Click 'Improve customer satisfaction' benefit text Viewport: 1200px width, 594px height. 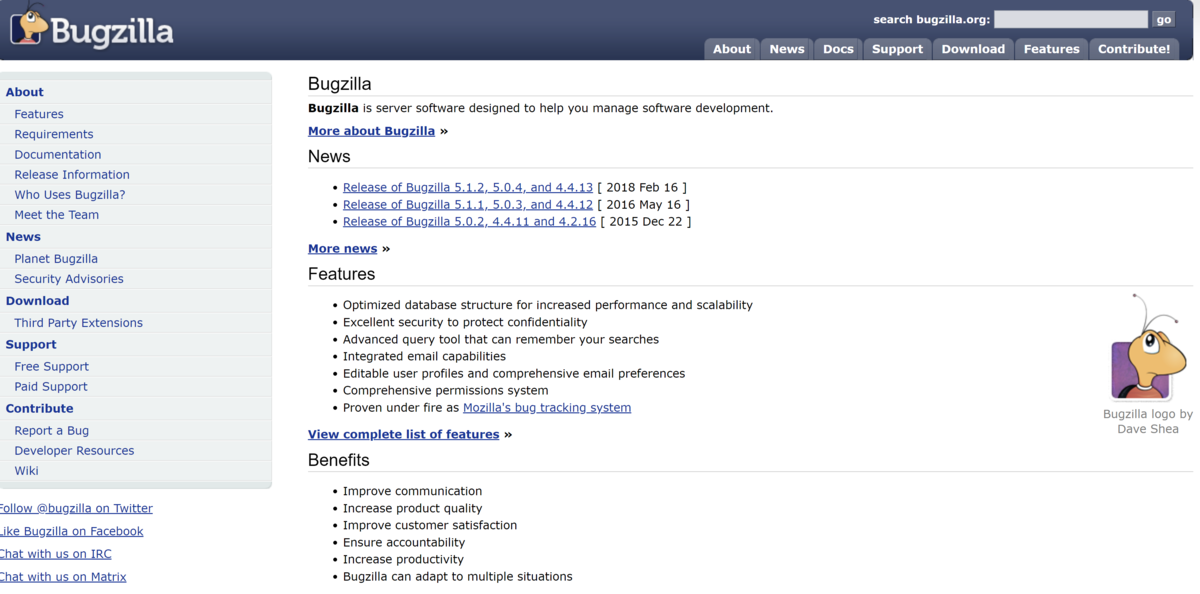pyautogui.click(x=430, y=525)
